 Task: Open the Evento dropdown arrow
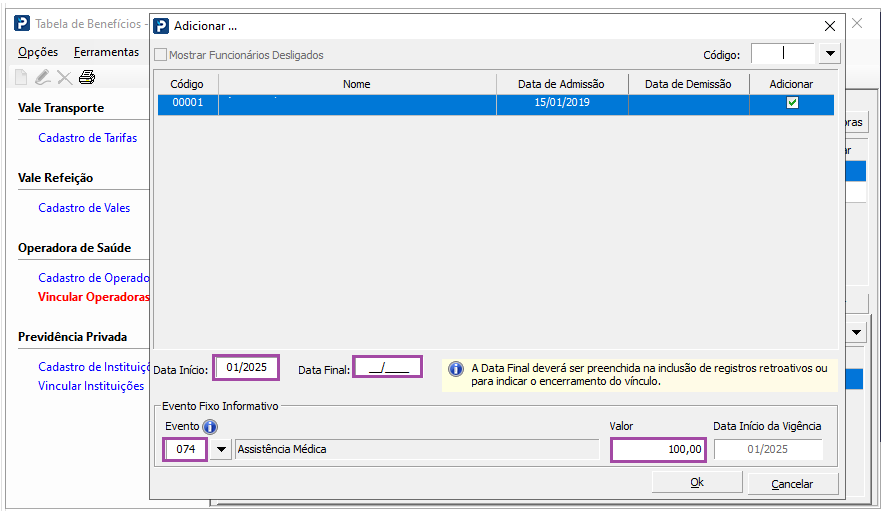pos(221,449)
